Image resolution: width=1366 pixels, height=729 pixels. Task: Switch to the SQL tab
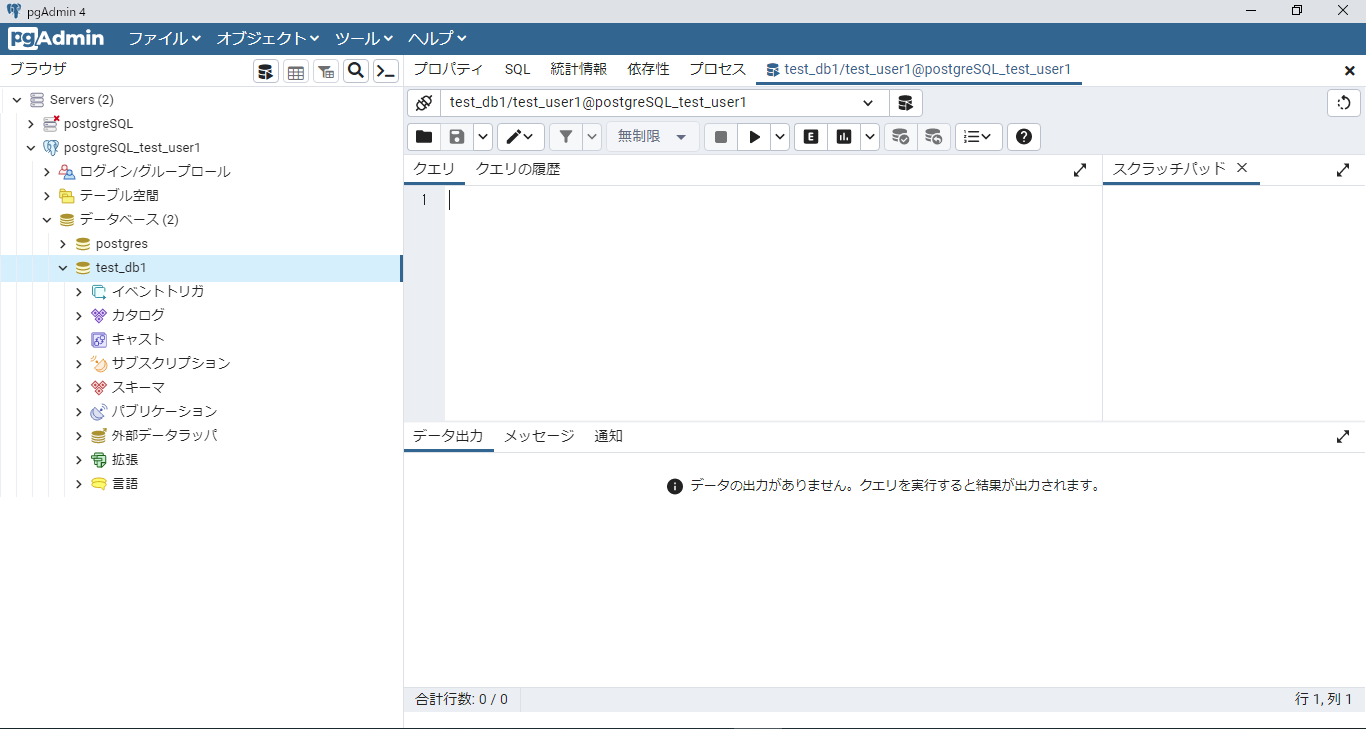[x=517, y=69]
